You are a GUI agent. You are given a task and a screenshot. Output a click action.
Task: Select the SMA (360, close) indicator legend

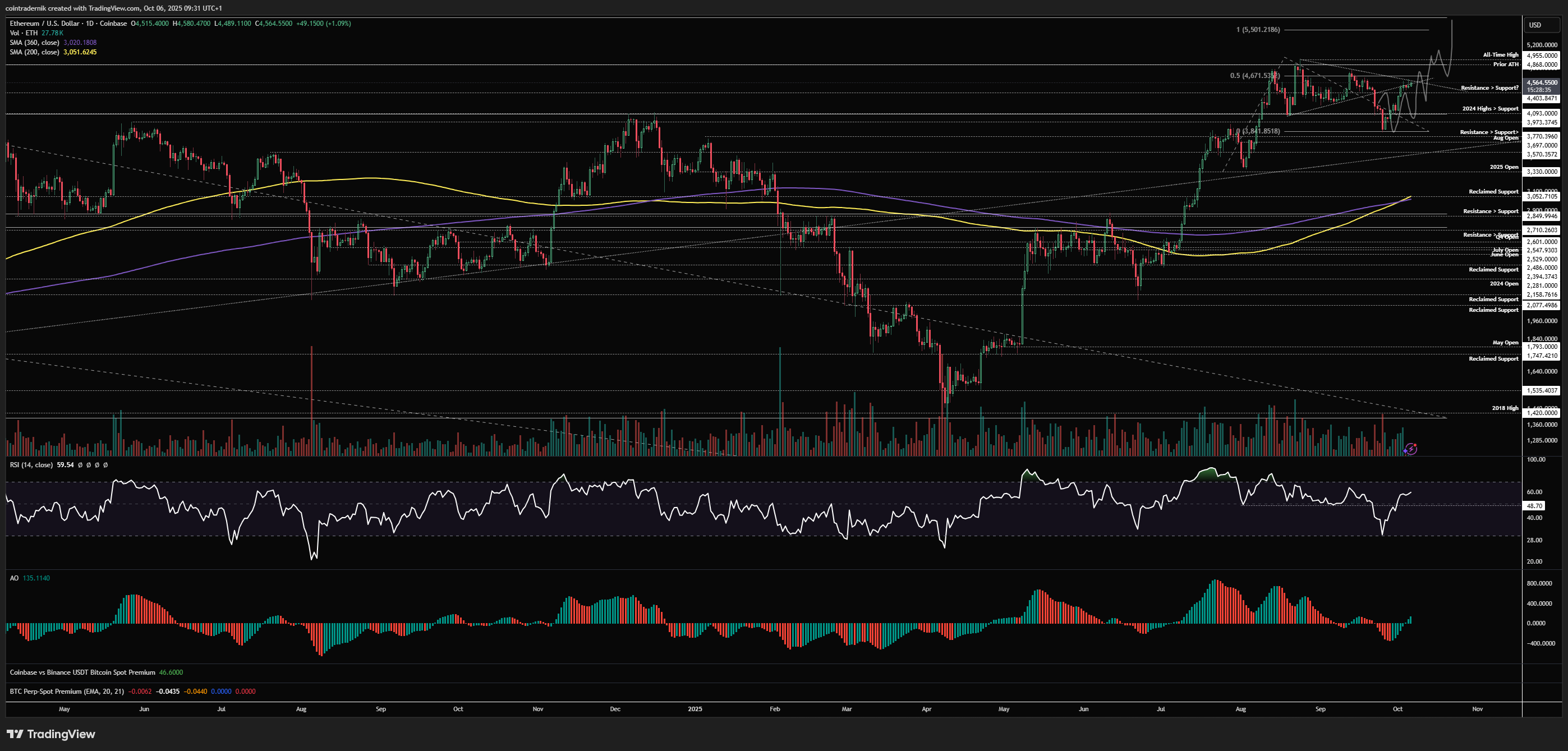[x=34, y=43]
